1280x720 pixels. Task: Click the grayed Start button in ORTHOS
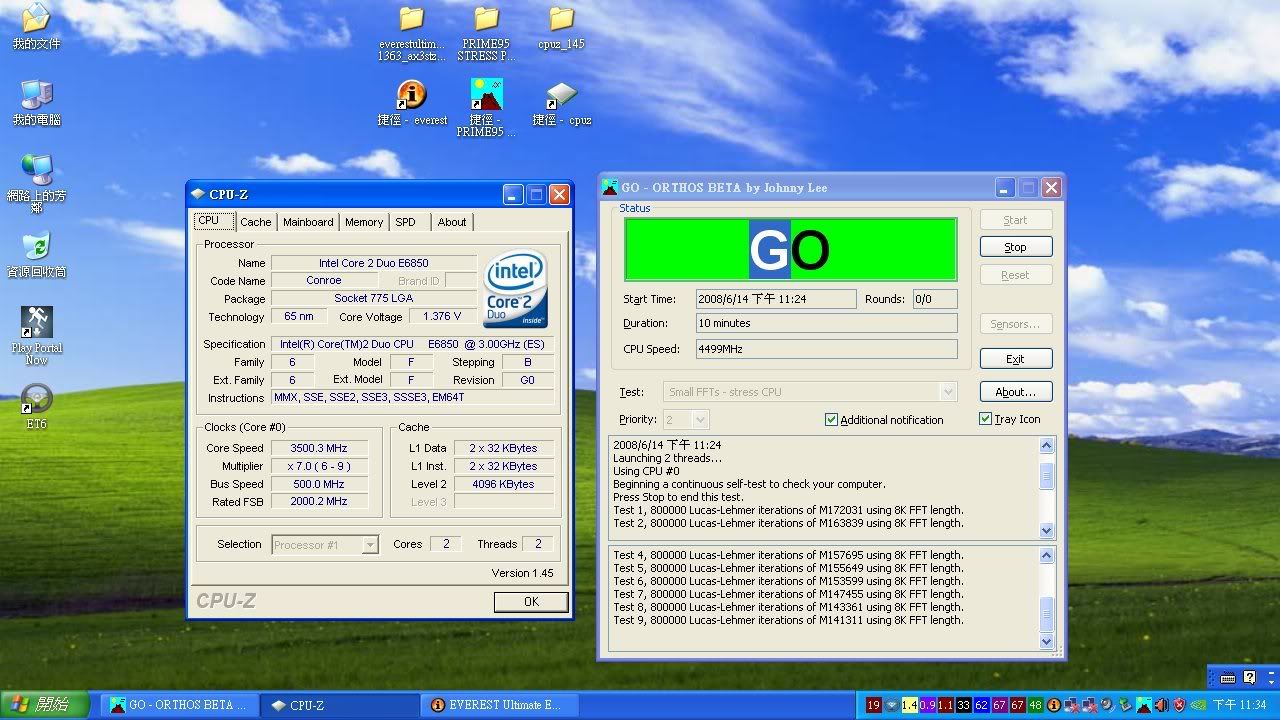[x=1015, y=220]
